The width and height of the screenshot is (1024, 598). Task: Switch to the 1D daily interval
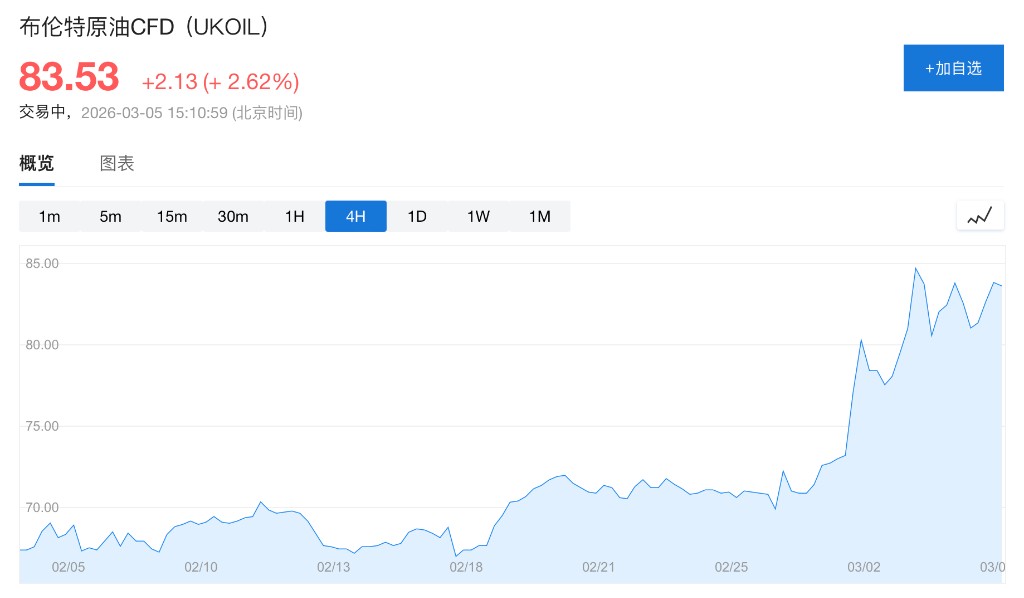point(417,216)
